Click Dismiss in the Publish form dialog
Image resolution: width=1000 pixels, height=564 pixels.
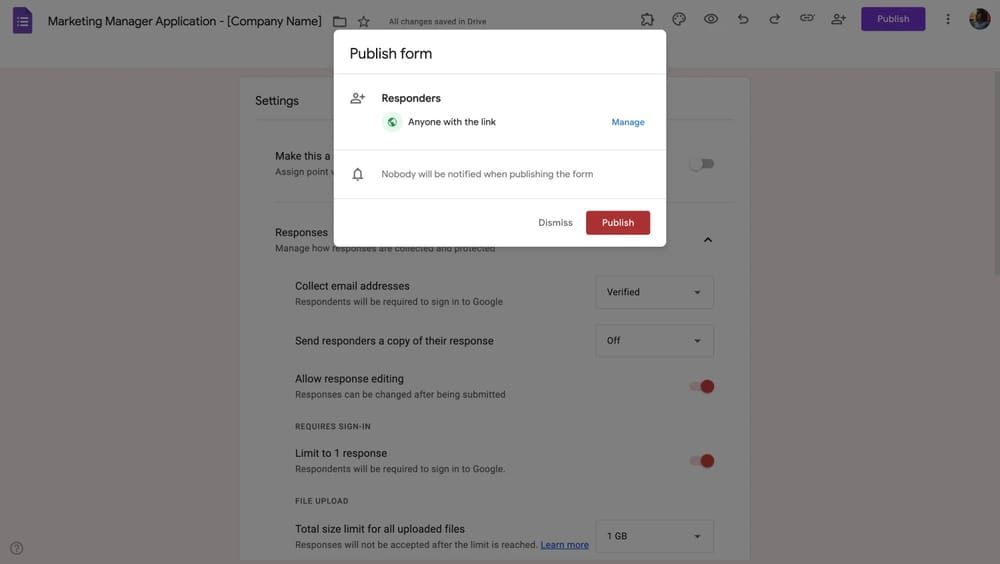pos(555,223)
